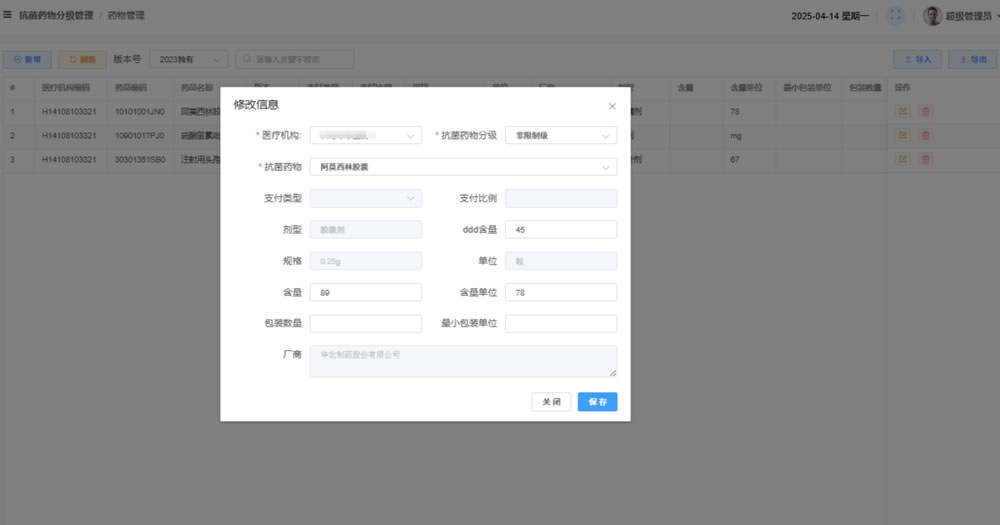The image size is (1000, 525).
Task: Click the orange 刷新 button in toolbar
Action: [x=82, y=59]
